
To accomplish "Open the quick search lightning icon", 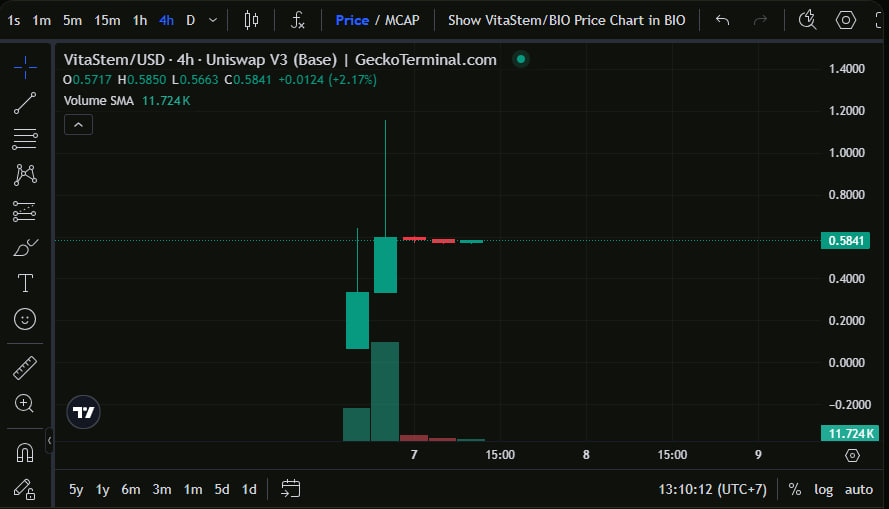I will coord(807,20).
